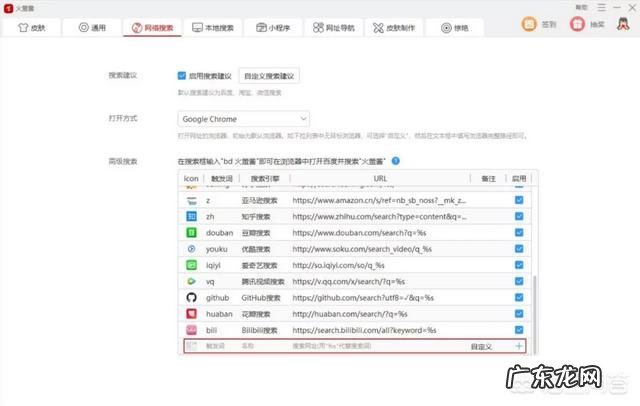
Task: Click the orange 签到 sign-in icon
Action: [x=529, y=24]
